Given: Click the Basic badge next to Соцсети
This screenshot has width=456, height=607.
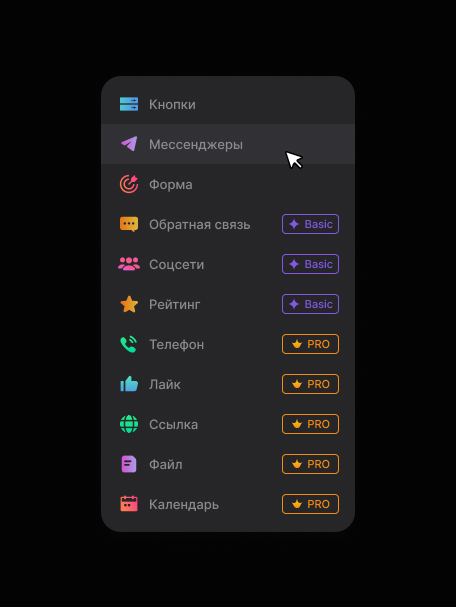Looking at the screenshot, I should click(x=310, y=264).
